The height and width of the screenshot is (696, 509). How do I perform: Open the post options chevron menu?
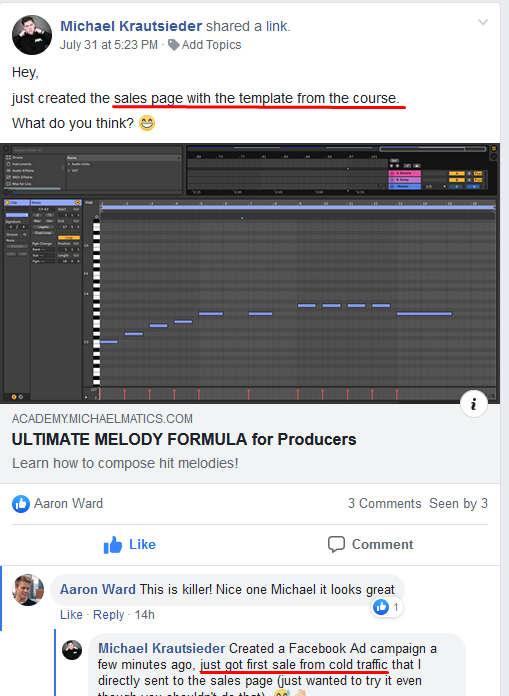(483, 22)
